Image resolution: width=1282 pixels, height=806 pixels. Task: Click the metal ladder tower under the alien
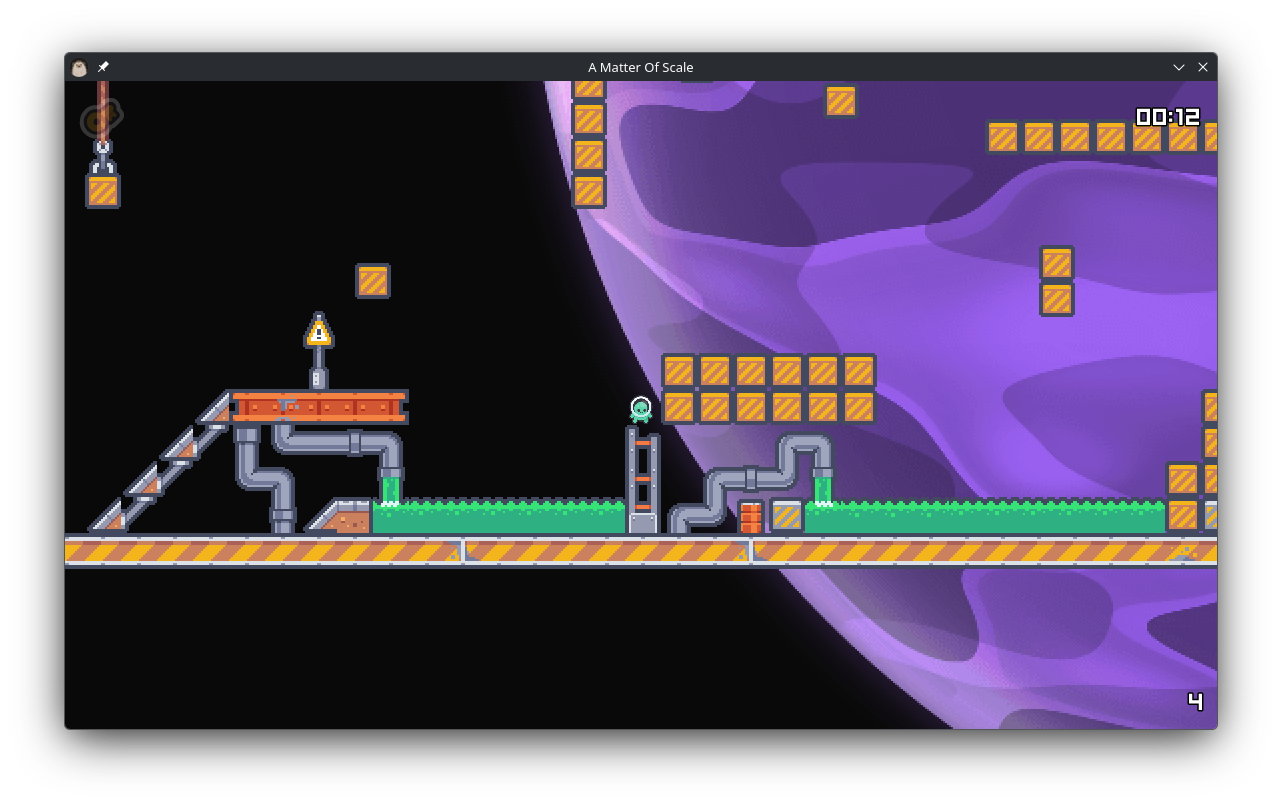pos(643,480)
